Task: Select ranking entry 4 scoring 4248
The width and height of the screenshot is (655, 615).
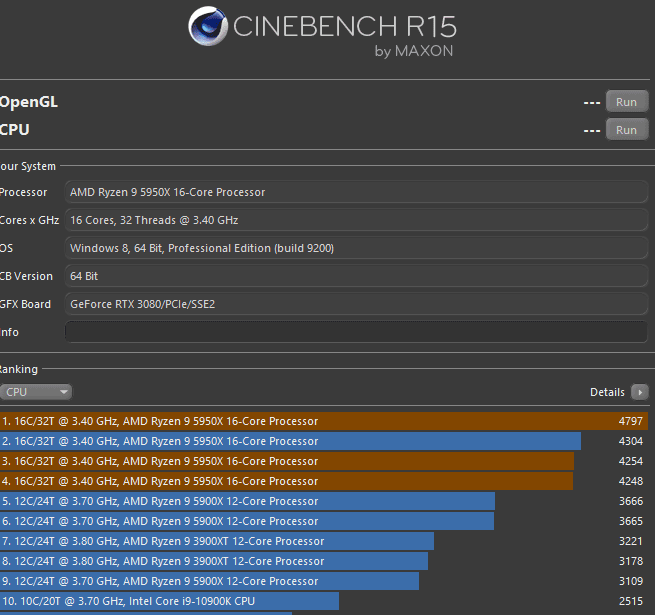Action: 324,481
